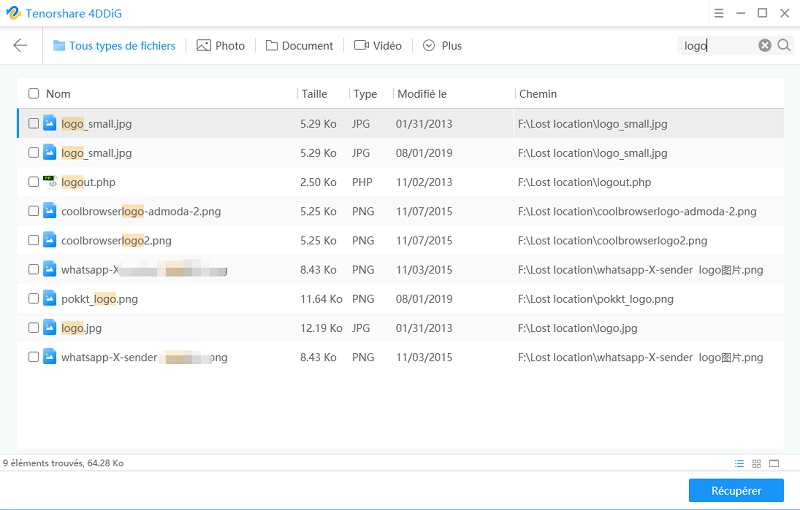Click status text 9 éléments trouvés
The image size is (800, 510).
coord(43,463)
